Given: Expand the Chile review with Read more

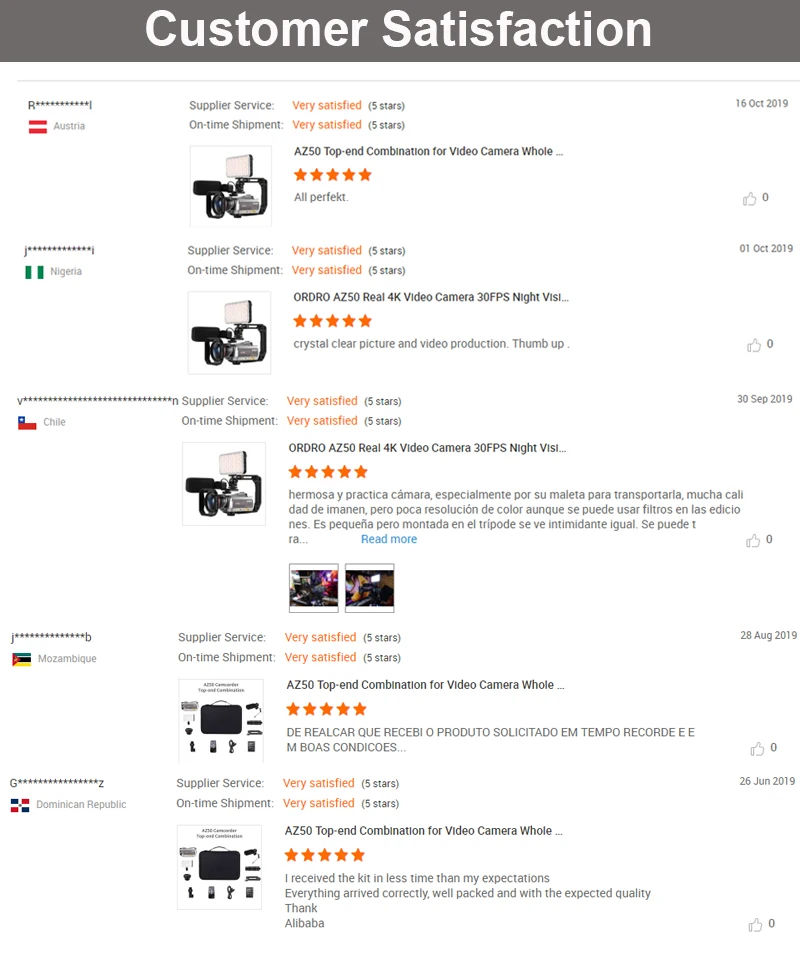Looking at the screenshot, I should click(389, 540).
